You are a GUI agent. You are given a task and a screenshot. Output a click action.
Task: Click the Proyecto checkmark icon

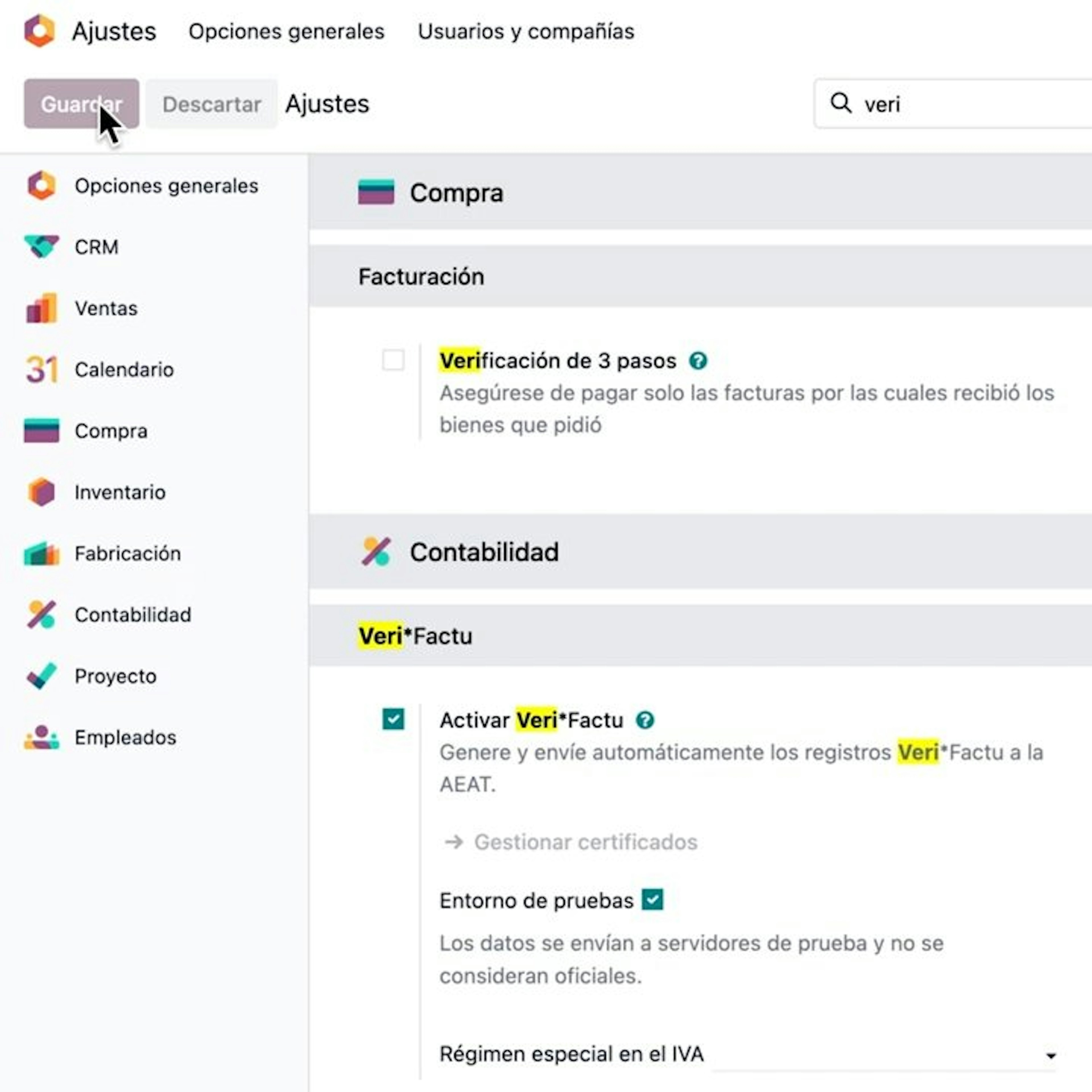coord(41,676)
